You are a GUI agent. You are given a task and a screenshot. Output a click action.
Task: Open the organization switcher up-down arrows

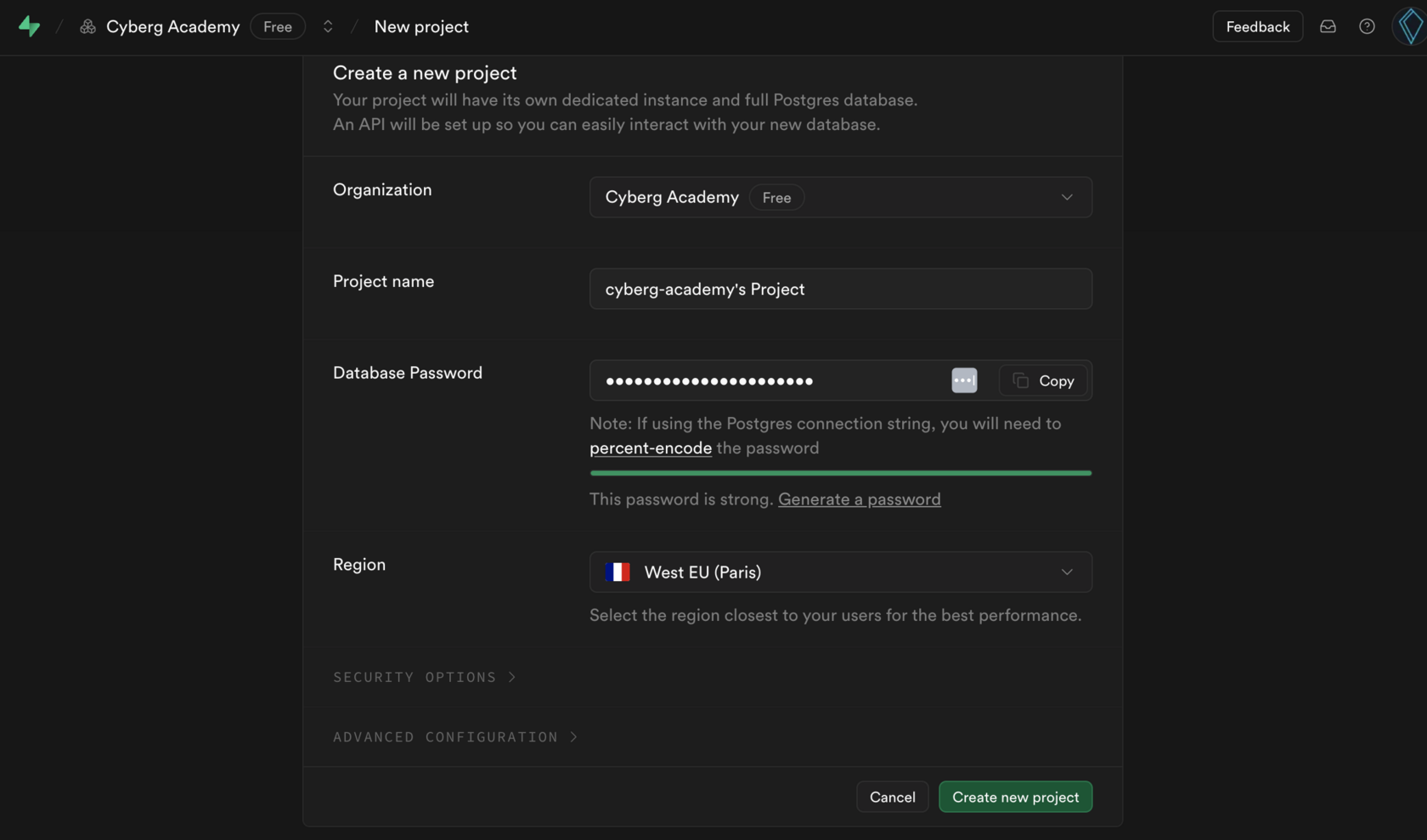click(x=328, y=27)
